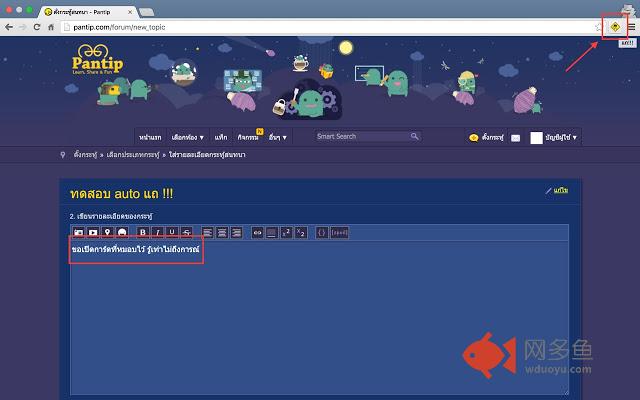Select the Pantip browser tab

[88, 12]
